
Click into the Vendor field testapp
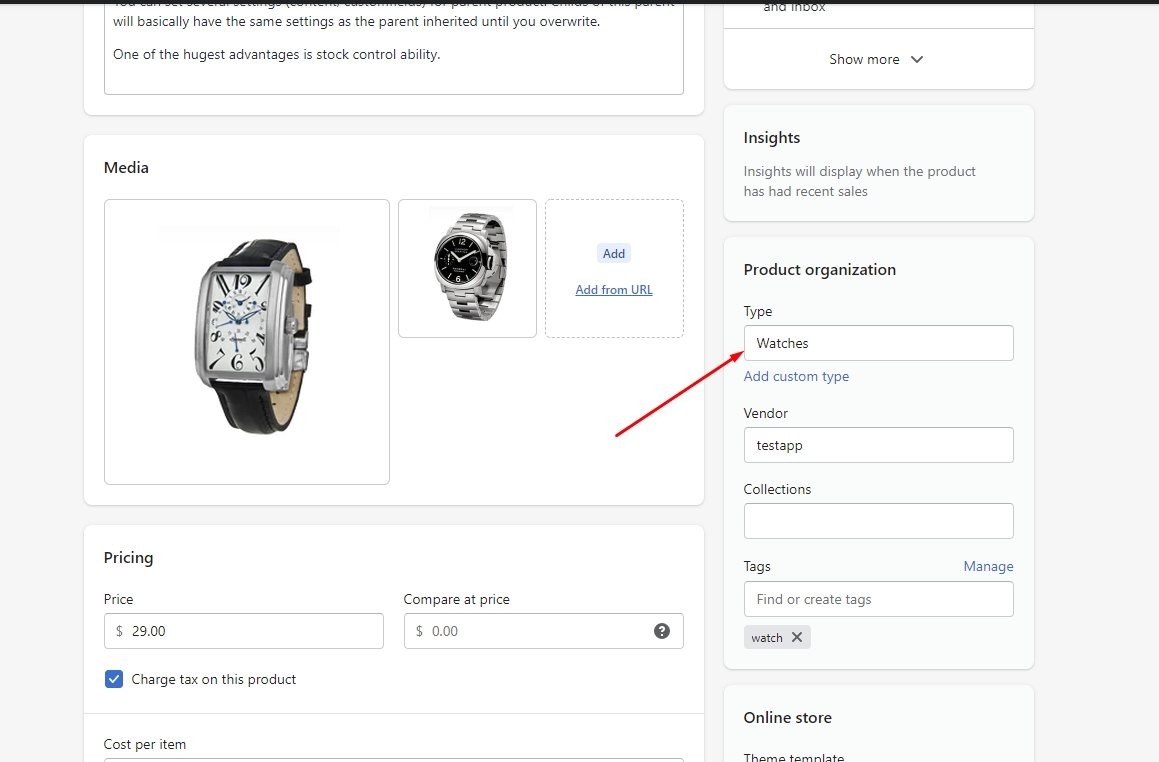(x=878, y=445)
